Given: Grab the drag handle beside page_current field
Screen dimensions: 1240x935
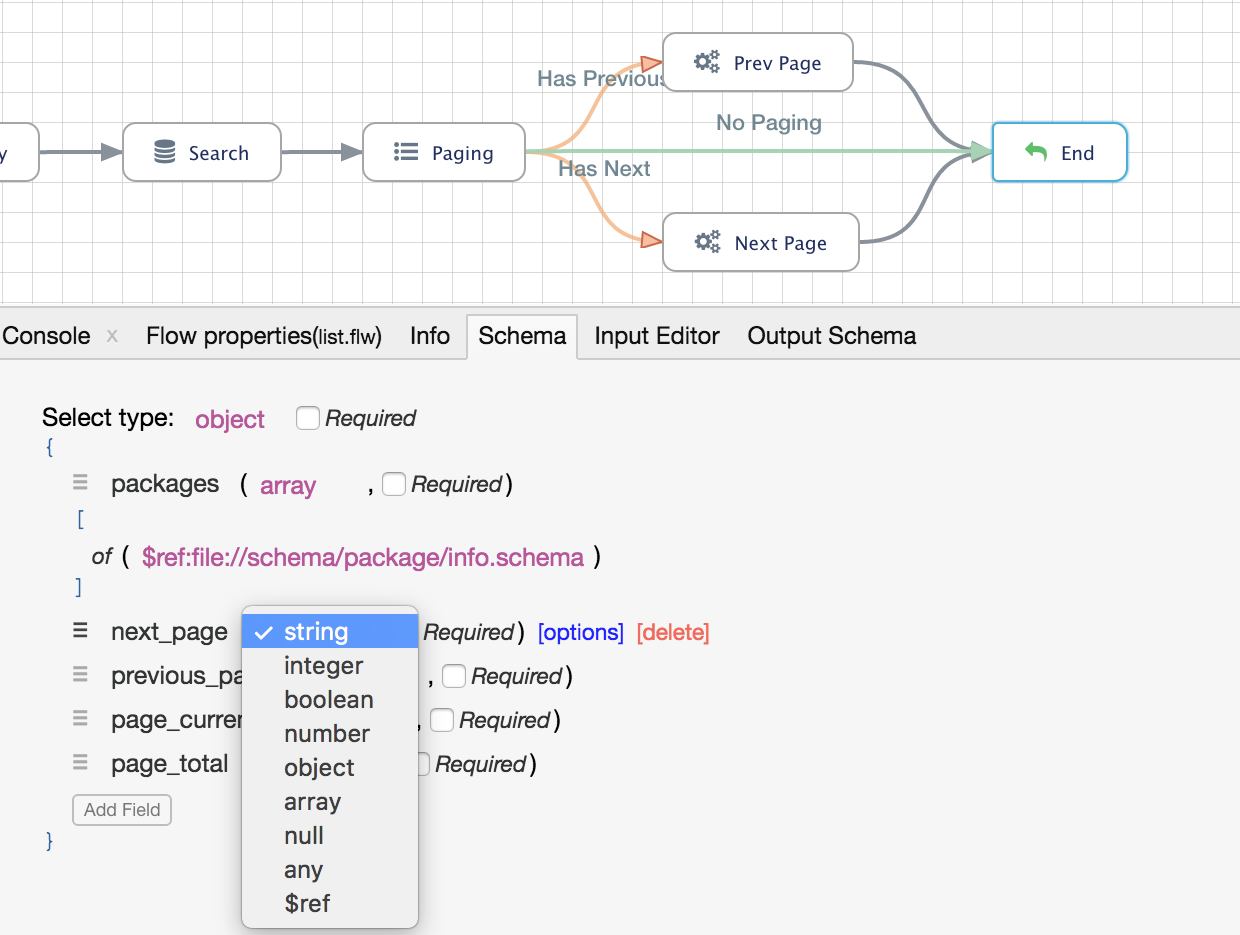Looking at the screenshot, I should pyautogui.click(x=80, y=719).
